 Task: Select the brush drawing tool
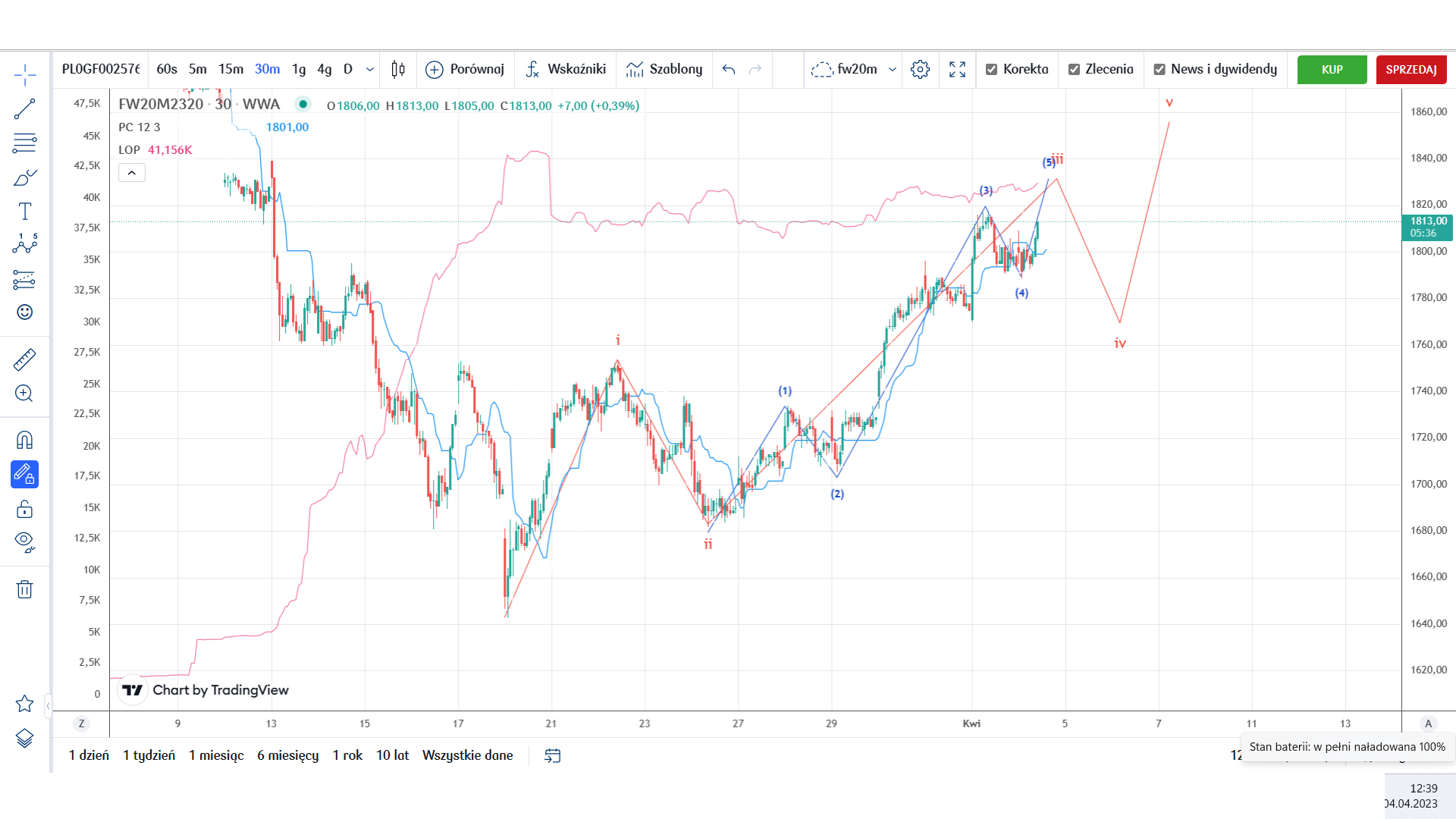point(24,177)
